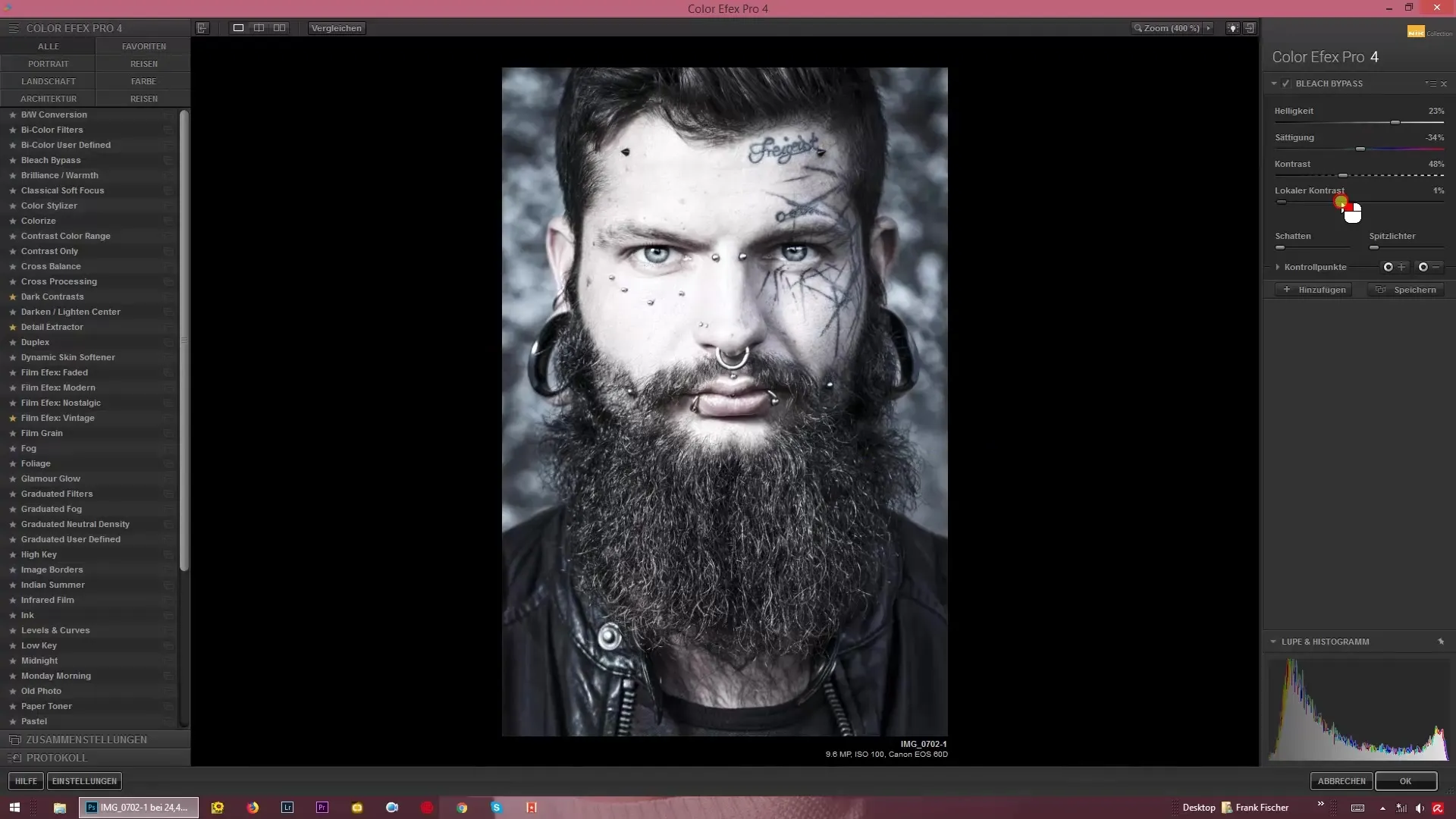
Task: Toggle favorite star for Film Efex: Vintage
Action: (x=13, y=418)
